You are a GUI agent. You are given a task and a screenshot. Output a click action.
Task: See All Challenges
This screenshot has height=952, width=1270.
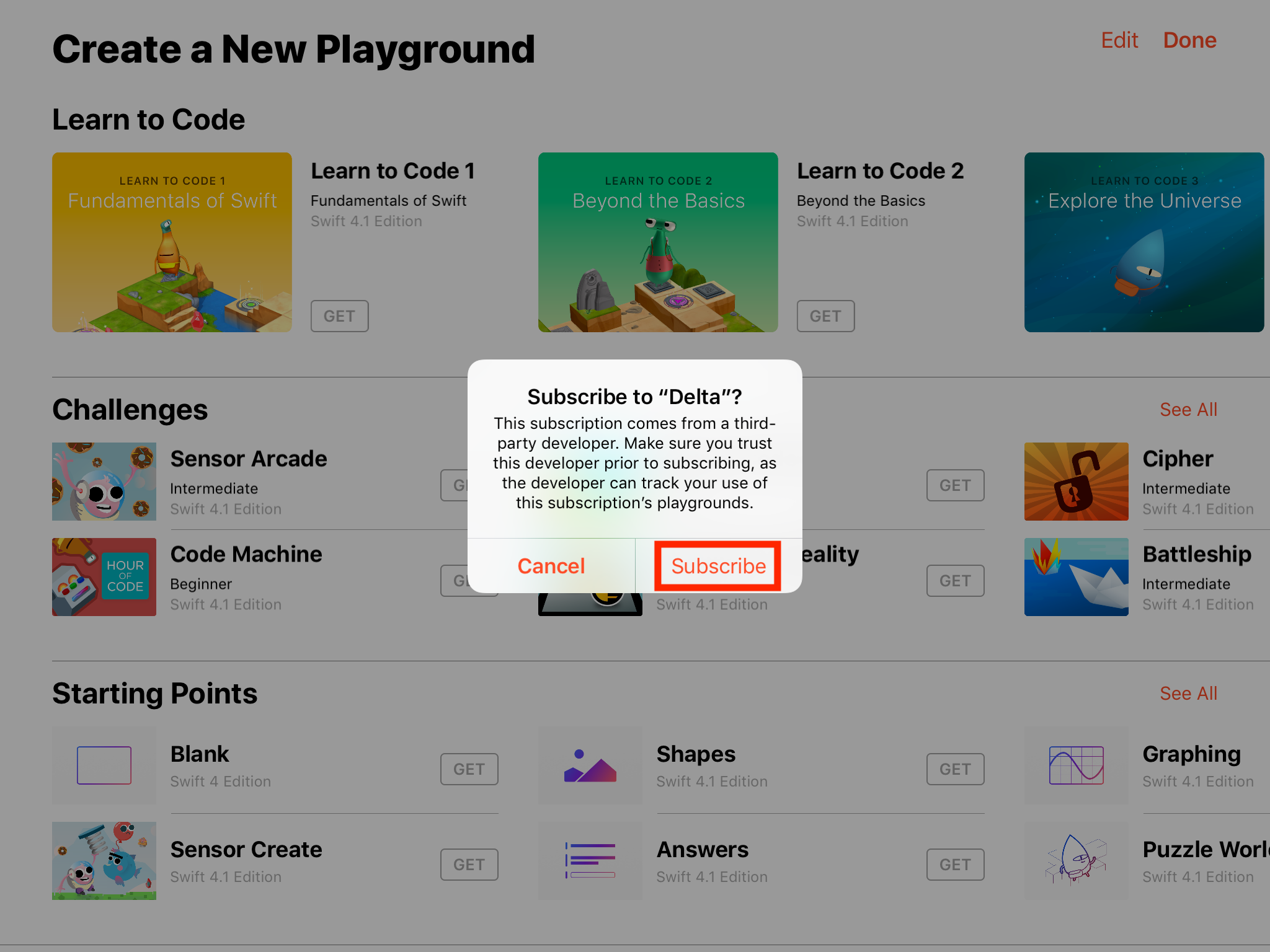pos(1188,410)
